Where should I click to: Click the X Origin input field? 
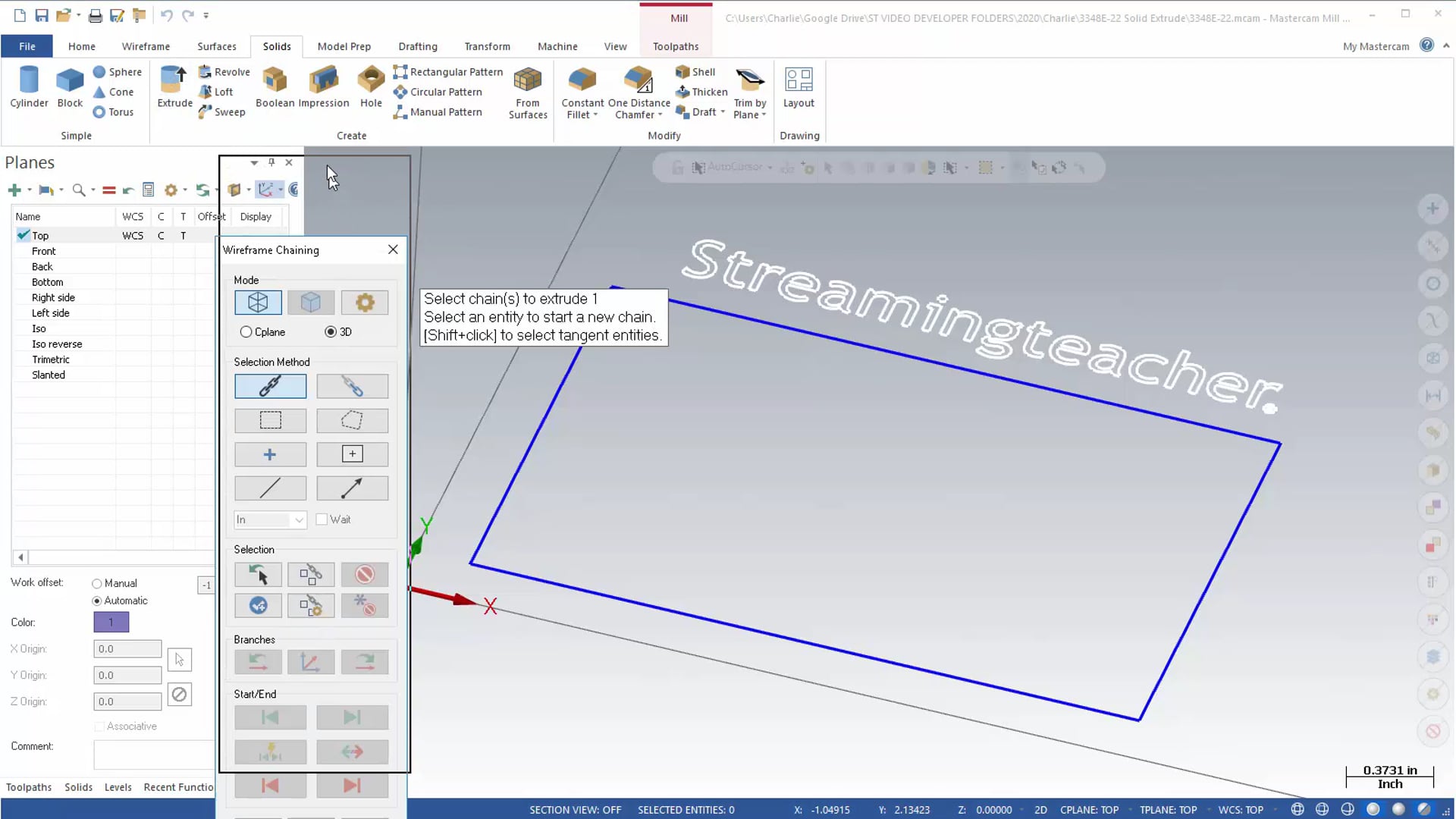click(127, 648)
